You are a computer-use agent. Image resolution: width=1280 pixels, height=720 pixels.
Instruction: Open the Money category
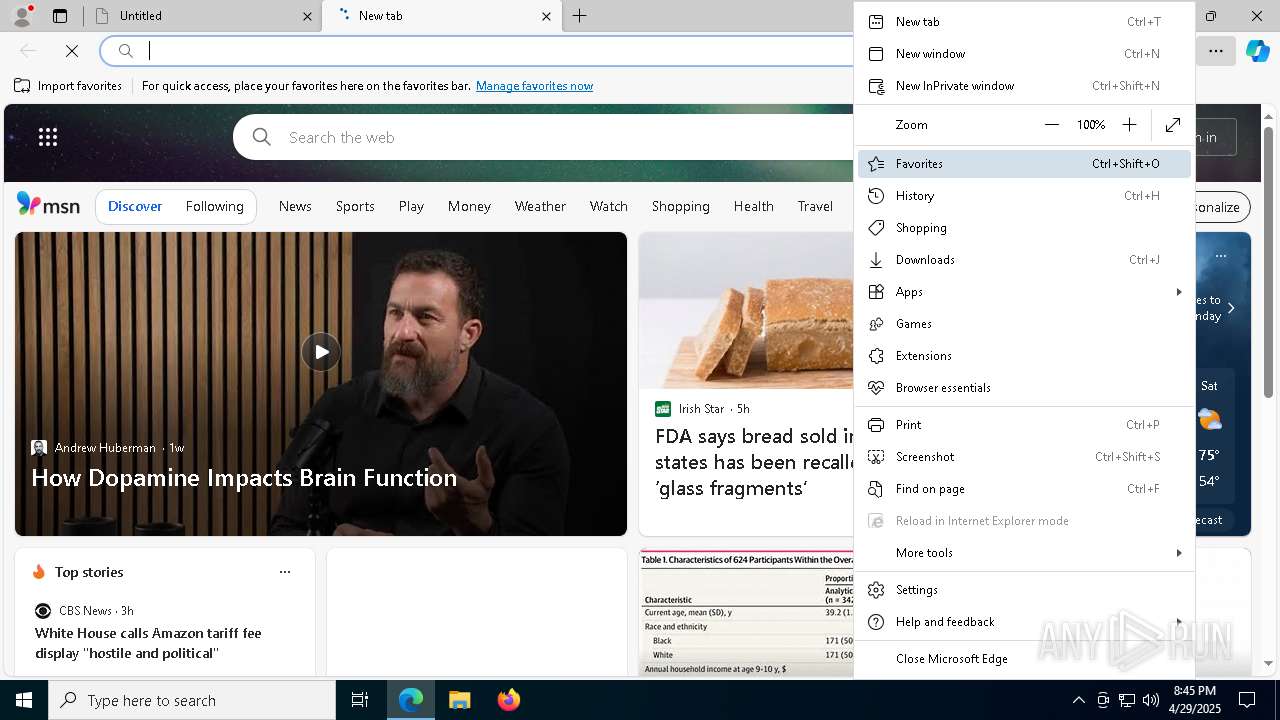pyautogui.click(x=469, y=206)
